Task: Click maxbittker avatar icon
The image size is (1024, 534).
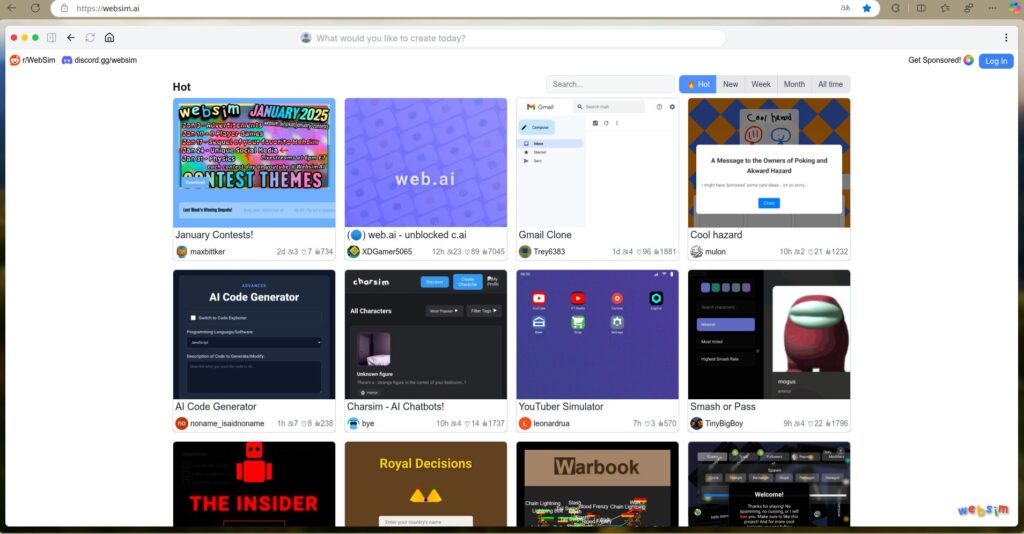Action: click(x=182, y=252)
